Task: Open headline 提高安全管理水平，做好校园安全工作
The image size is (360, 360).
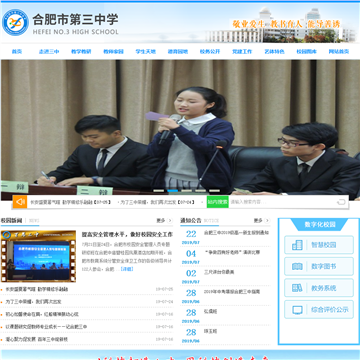Action: 127,235
